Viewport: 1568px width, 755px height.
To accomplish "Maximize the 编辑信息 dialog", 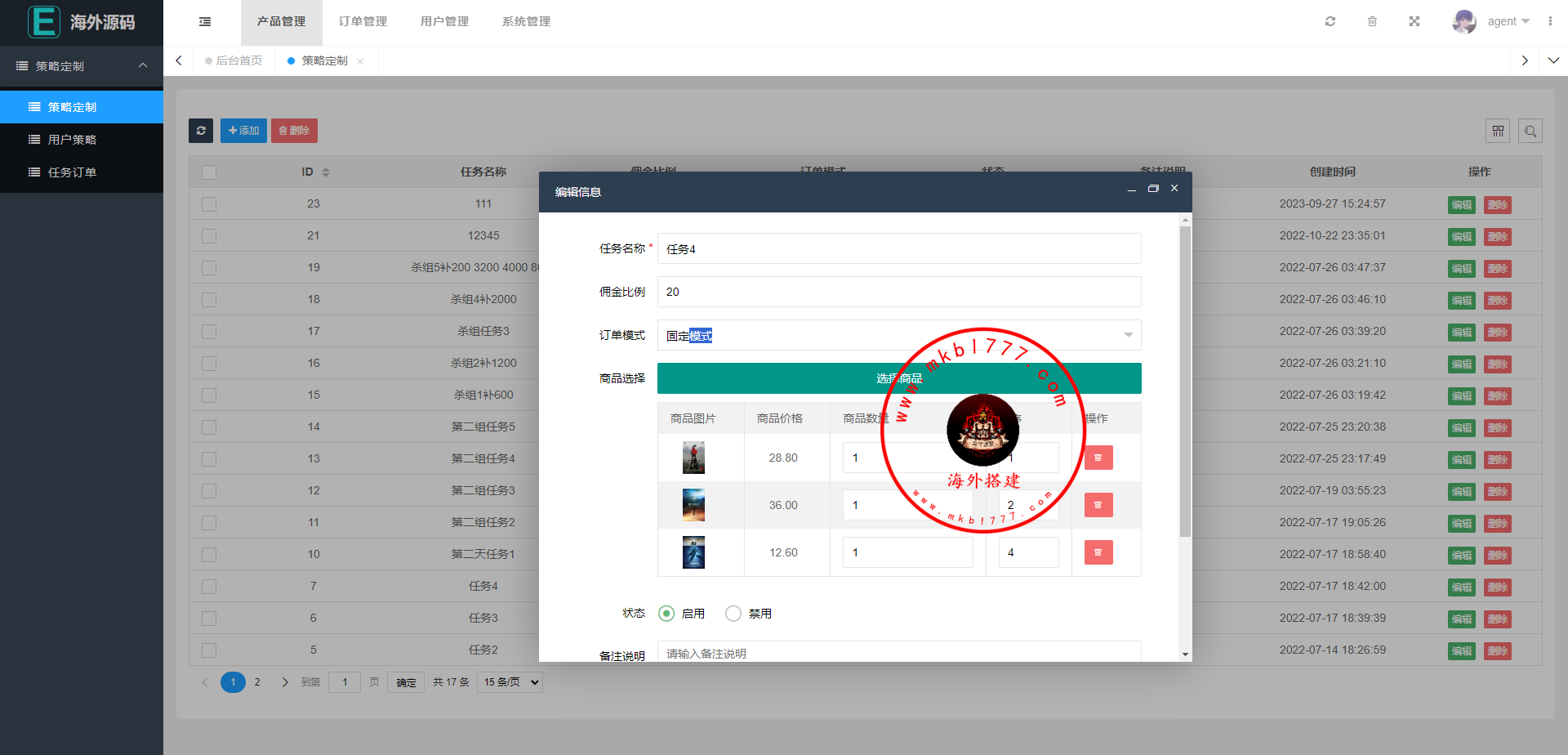I will [1153, 189].
